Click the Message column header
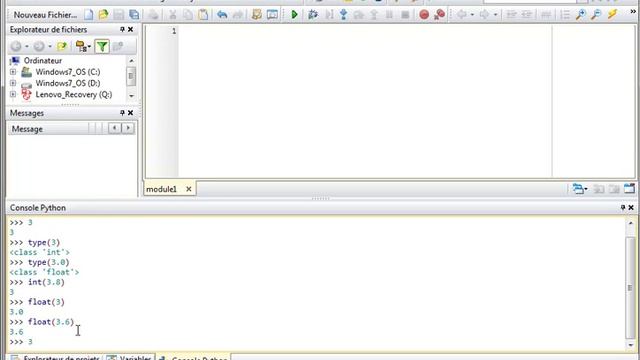 [48, 129]
